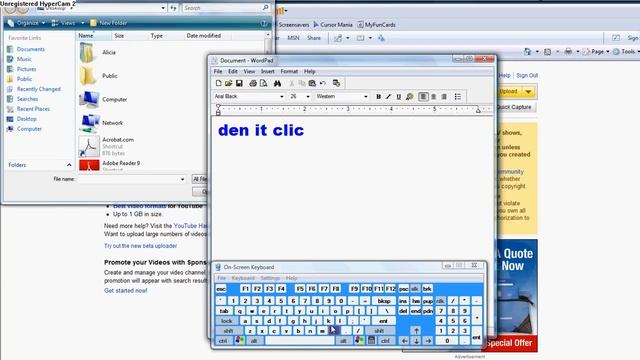The height and width of the screenshot is (360, 640).
Task: Click the Open file icon in WordPad
Action: tap(229, 83)
